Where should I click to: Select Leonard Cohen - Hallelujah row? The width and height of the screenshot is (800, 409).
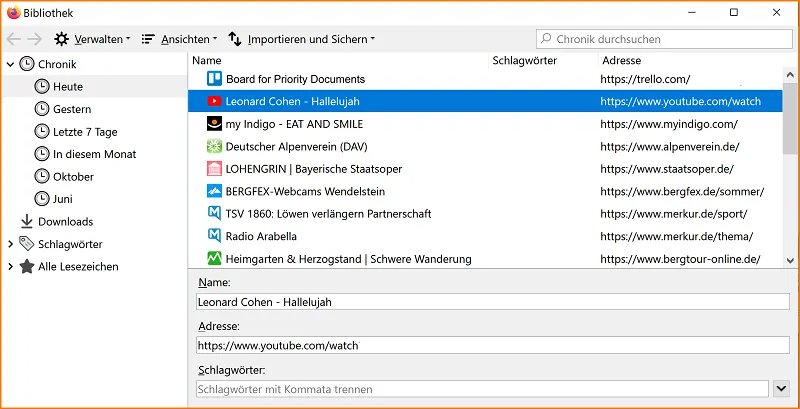pos(485,101)
